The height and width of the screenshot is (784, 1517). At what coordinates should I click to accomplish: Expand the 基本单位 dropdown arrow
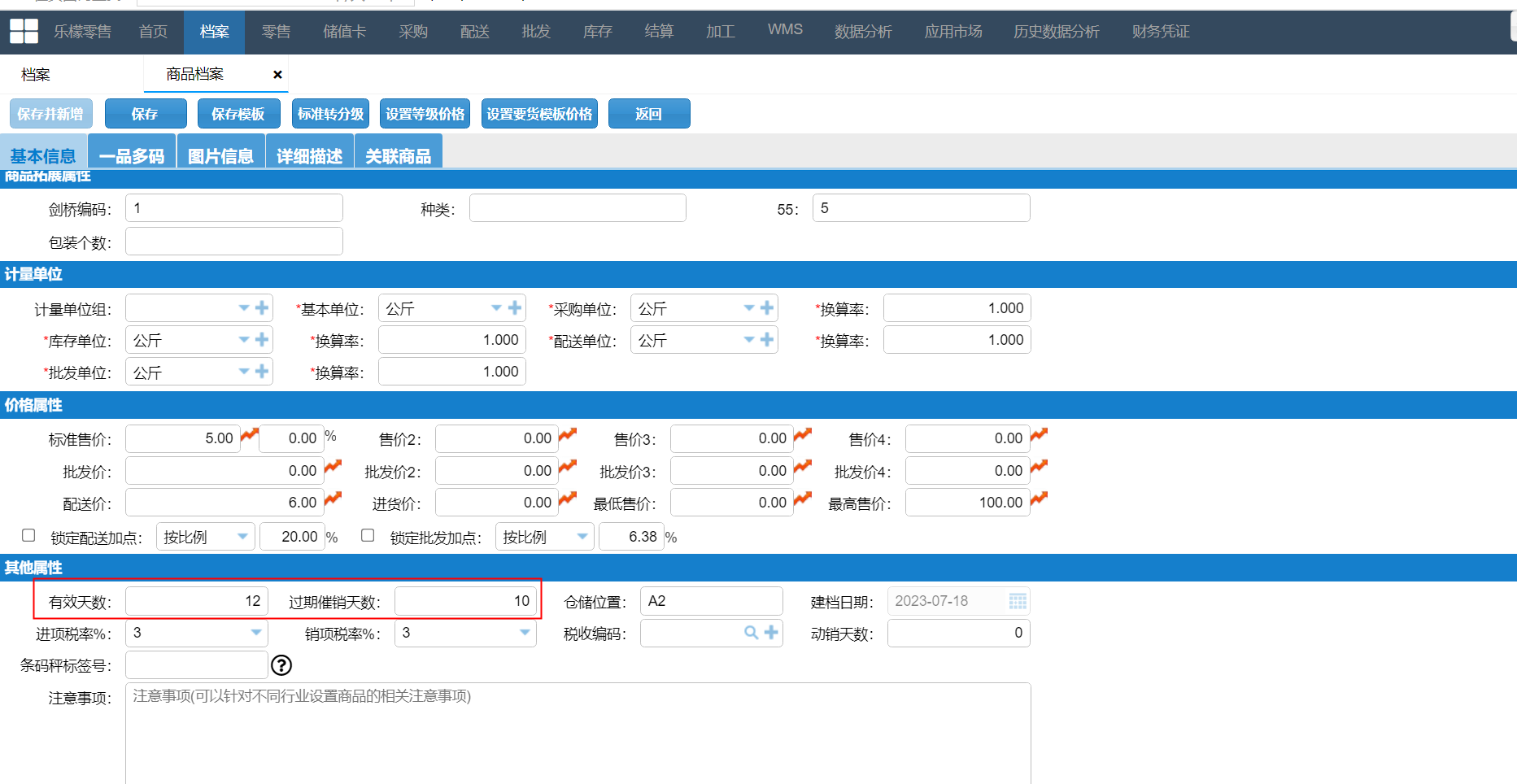point(497,307)
